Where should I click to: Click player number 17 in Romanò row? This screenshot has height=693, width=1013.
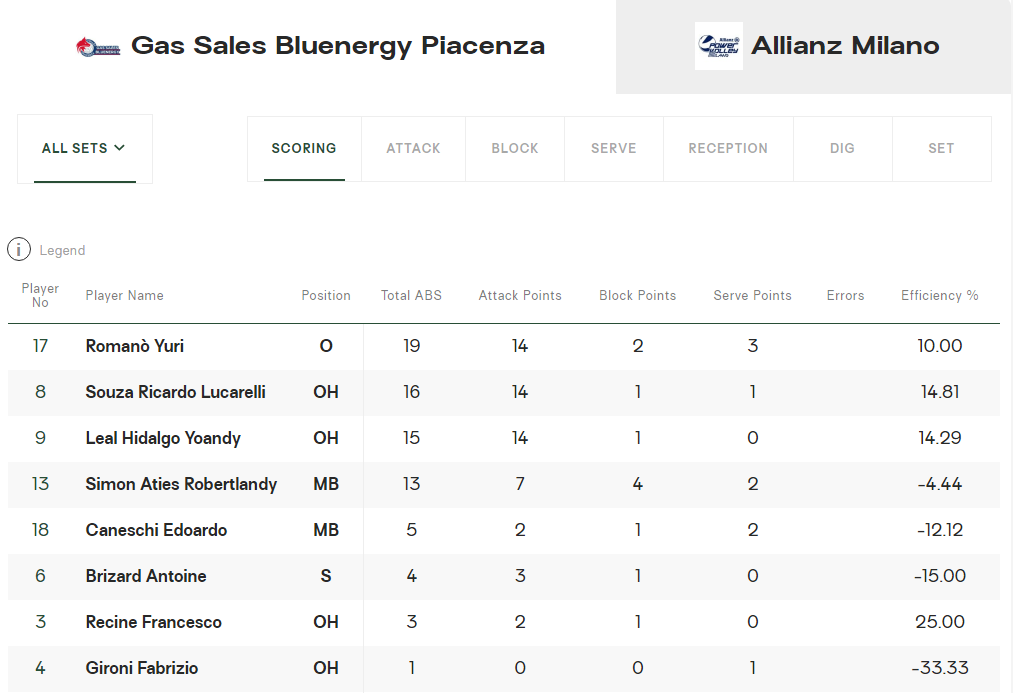pyautogui.click(x=40, y=346)
